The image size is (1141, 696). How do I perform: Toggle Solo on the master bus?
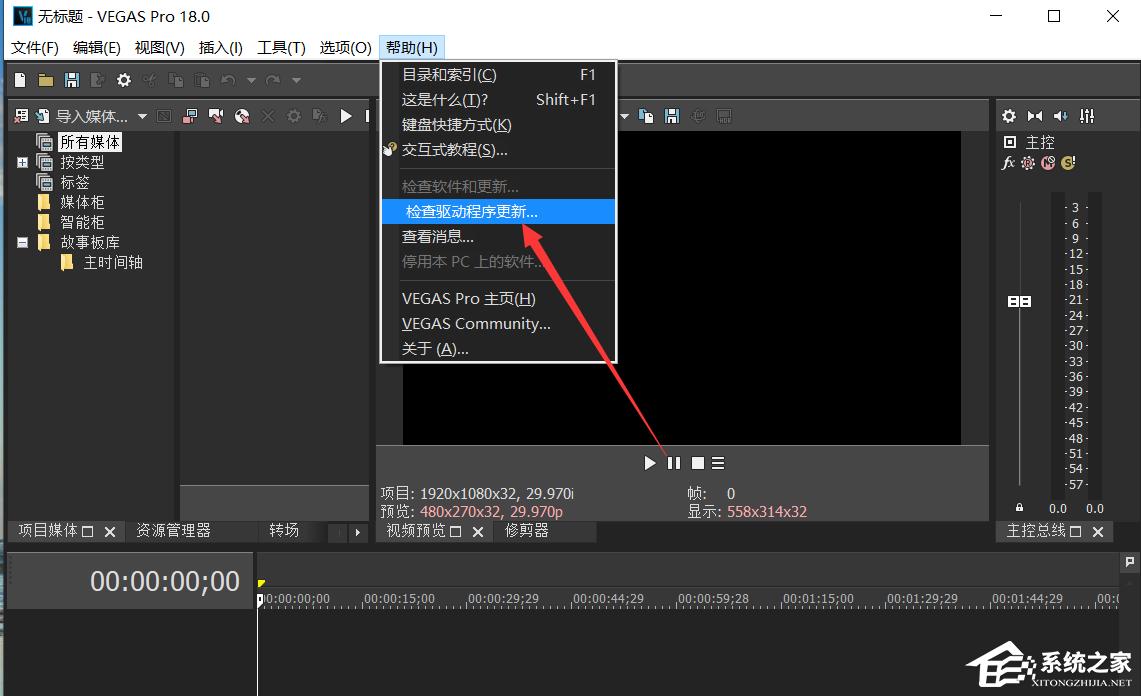[x=1068, y=163]
